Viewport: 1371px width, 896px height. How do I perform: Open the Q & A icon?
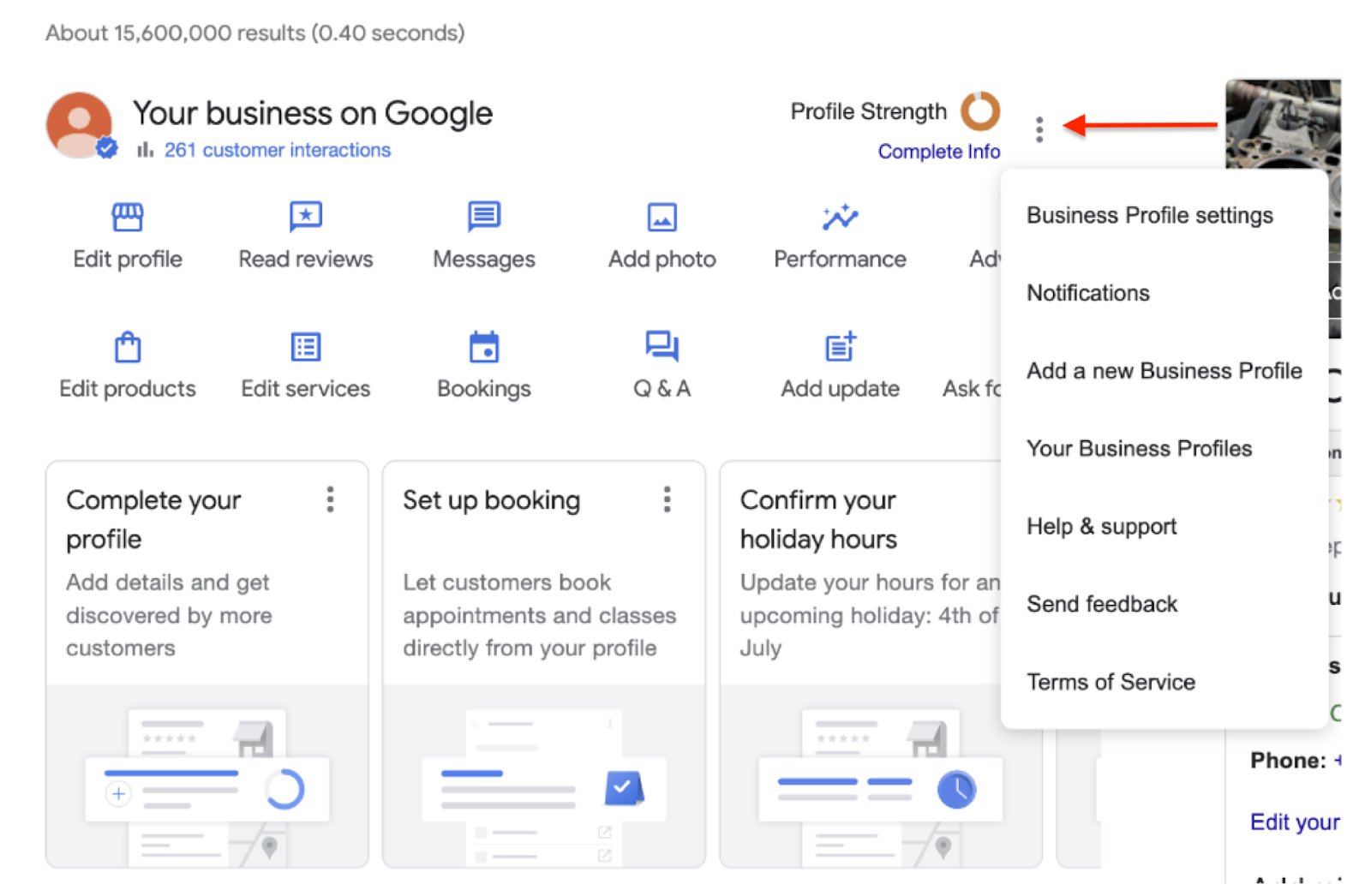(x=662, y=347)
